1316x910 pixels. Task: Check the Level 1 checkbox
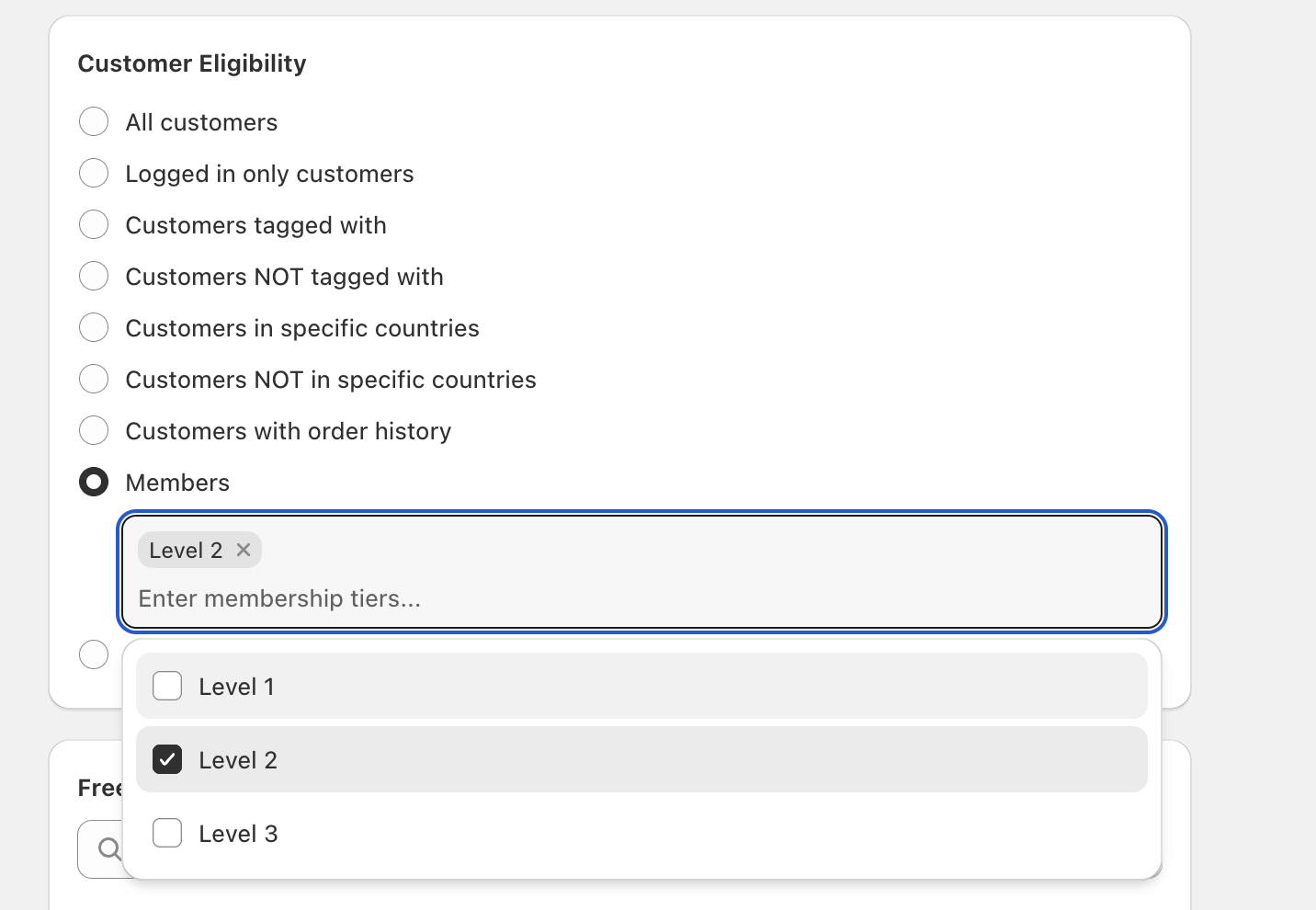[167, 686]
